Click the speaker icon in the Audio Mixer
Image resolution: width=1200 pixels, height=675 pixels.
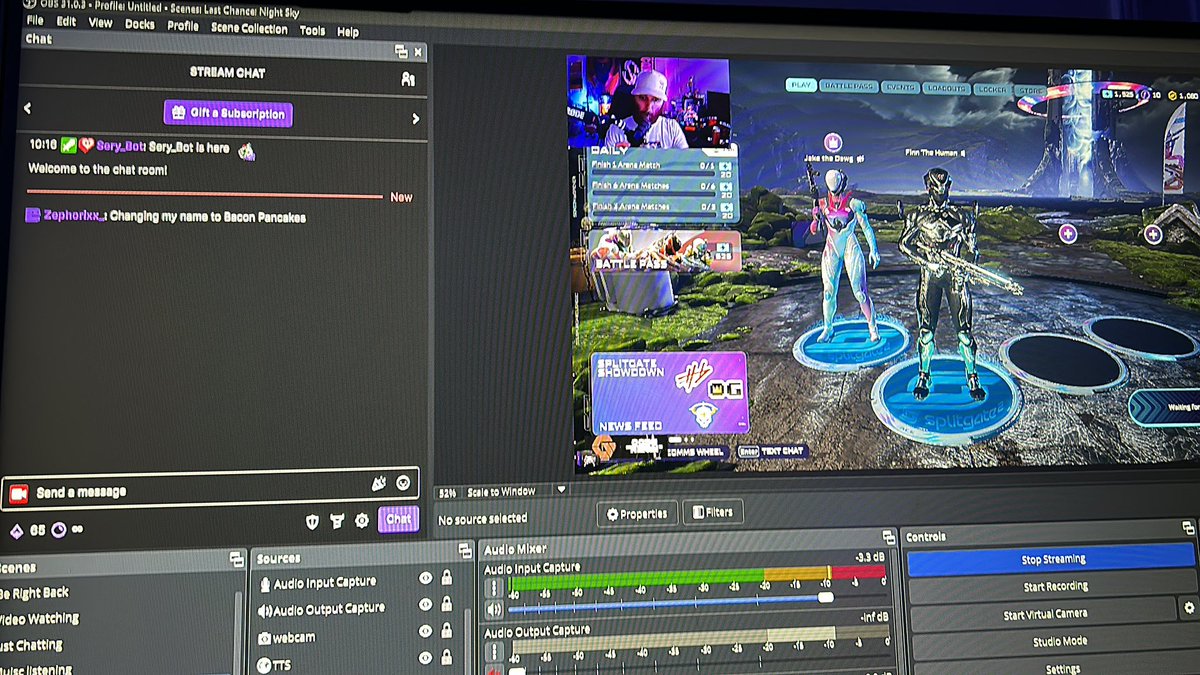[494, 608]
